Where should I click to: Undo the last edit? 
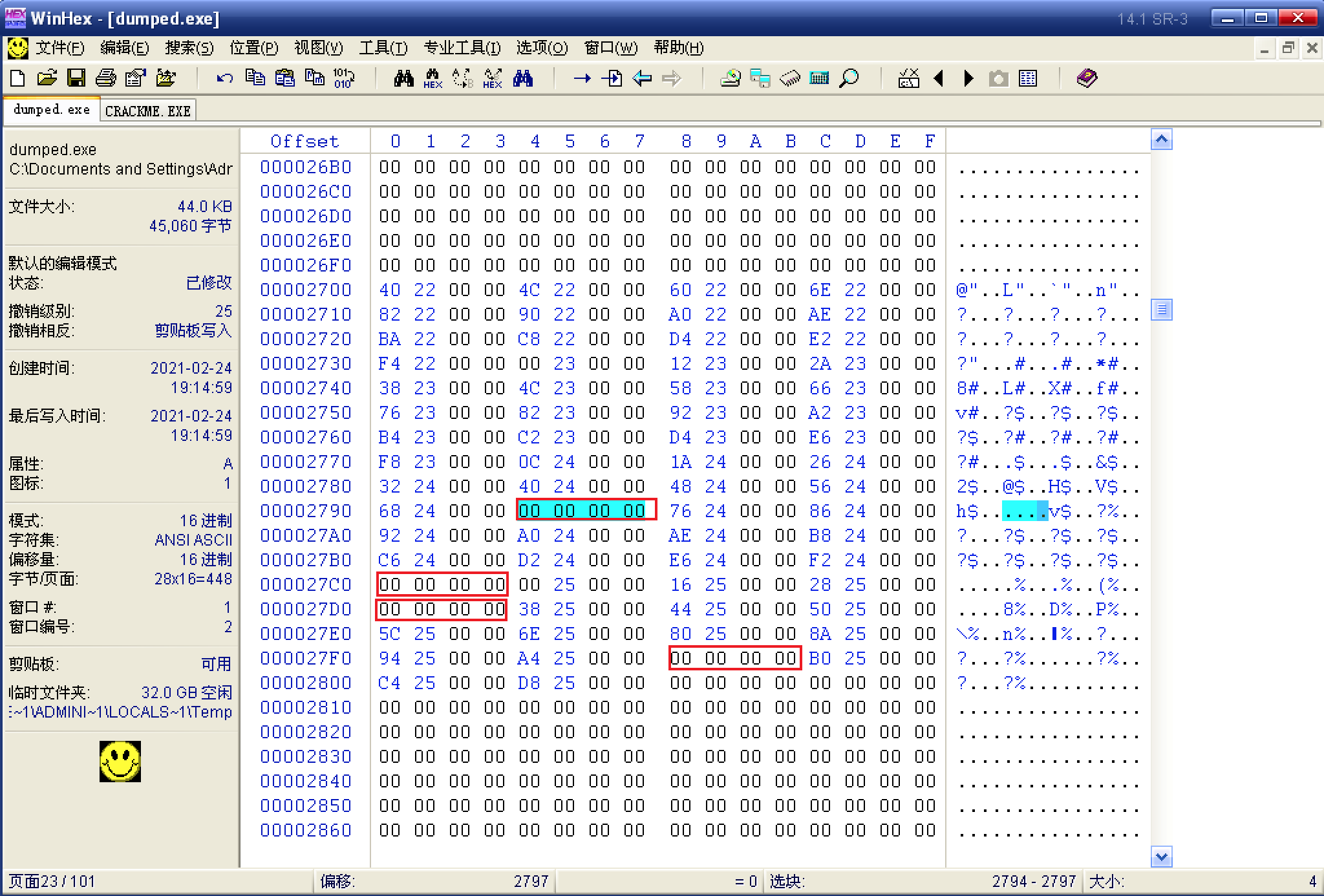click(224, 78)
